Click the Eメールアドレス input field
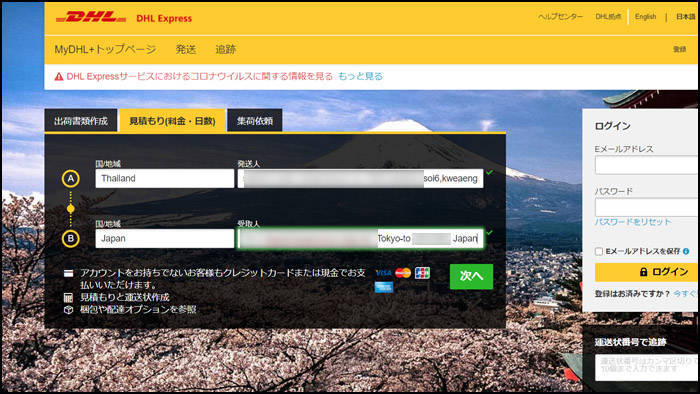Screen dimensions: 700x394 pyautogui.click(x=646, y=165)
